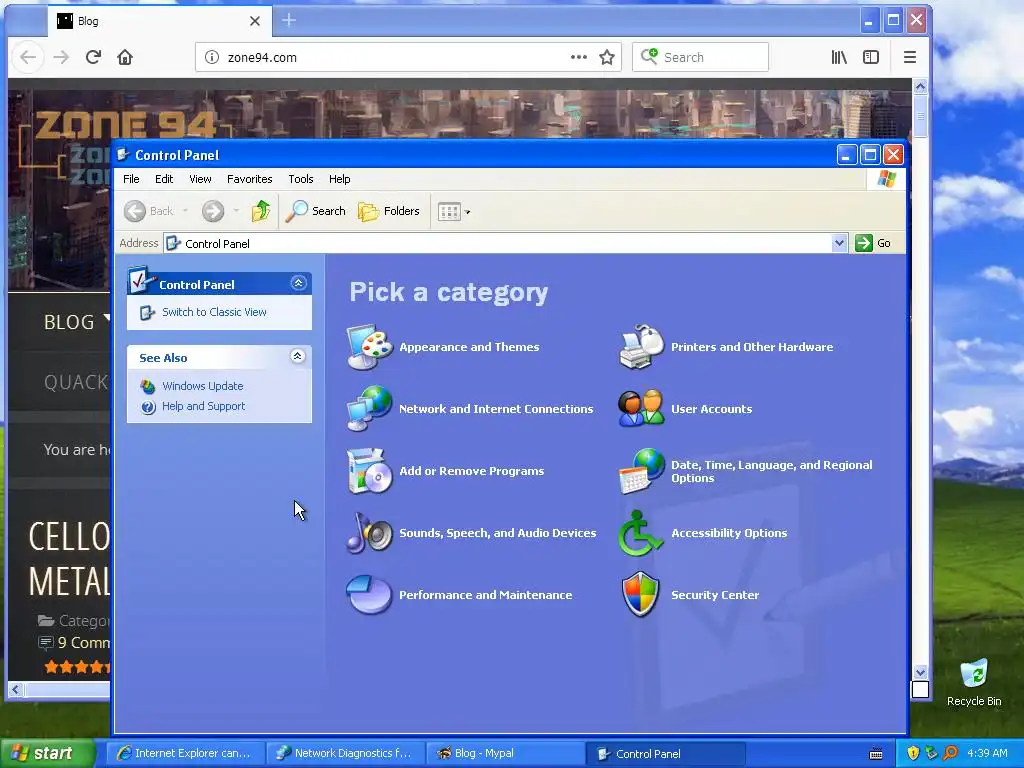Bookmark this page with star icon
1024x768 pixels.
[607, 57]
